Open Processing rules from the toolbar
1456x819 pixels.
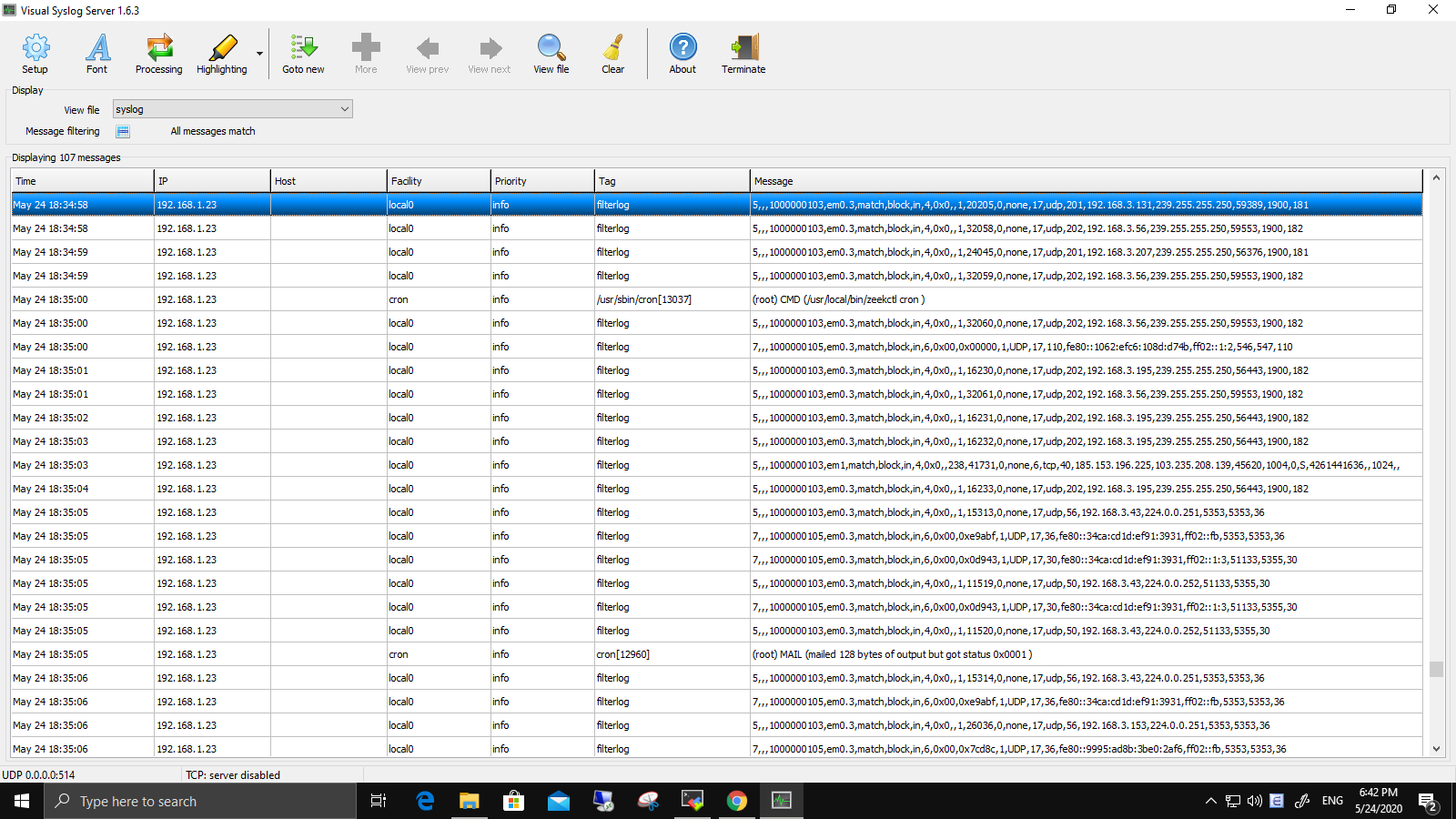coord(159,54)
